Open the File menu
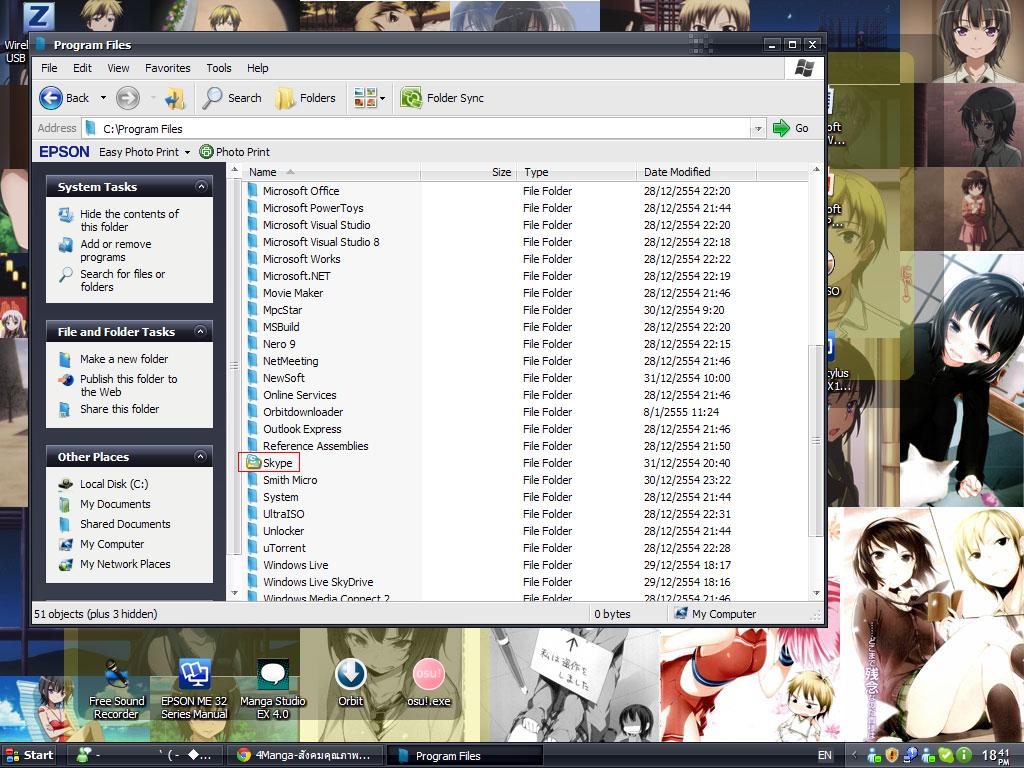This screenshot has width=1024, height=768. click(x=49, y=68)
